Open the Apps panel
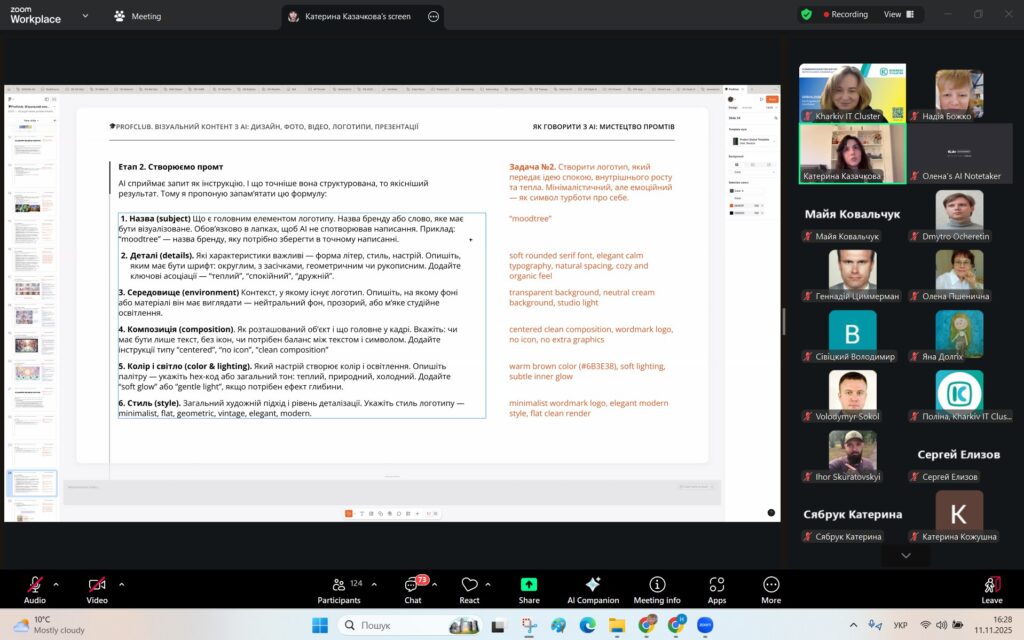Viewport: 1024px width, 640px height. pyautogui.click(x=716, y=585)
